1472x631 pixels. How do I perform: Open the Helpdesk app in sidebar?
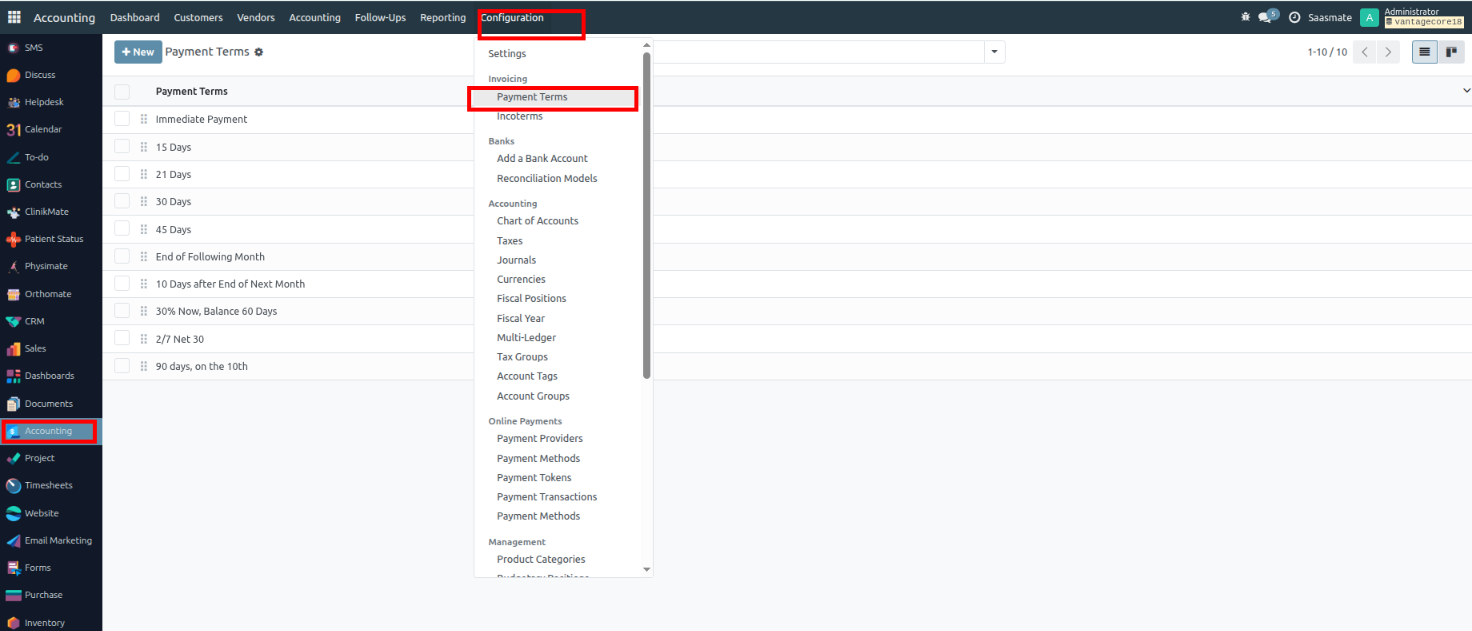(x=42, y=102)
